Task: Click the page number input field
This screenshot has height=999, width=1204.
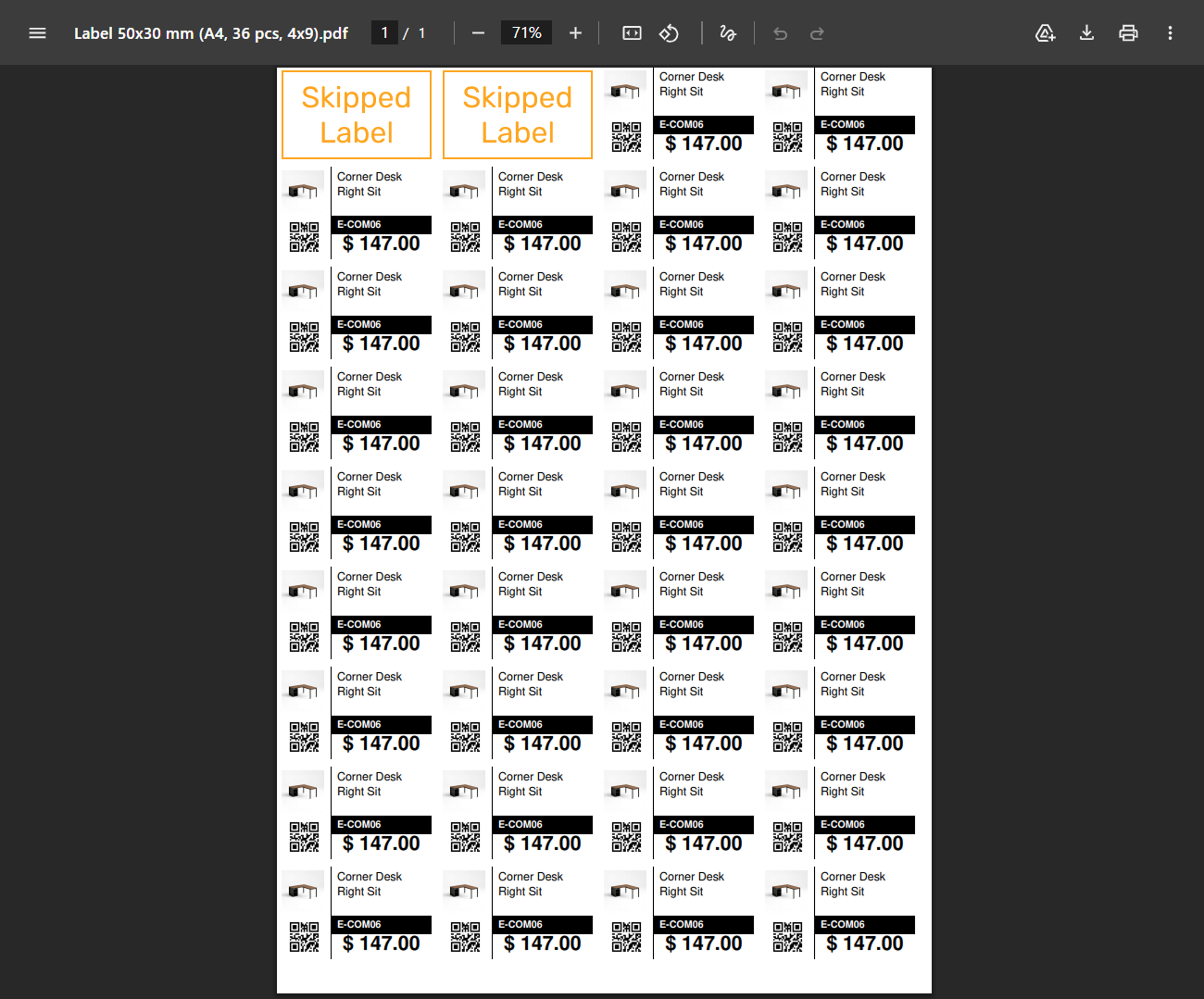Action: click(x=384, y=33)
